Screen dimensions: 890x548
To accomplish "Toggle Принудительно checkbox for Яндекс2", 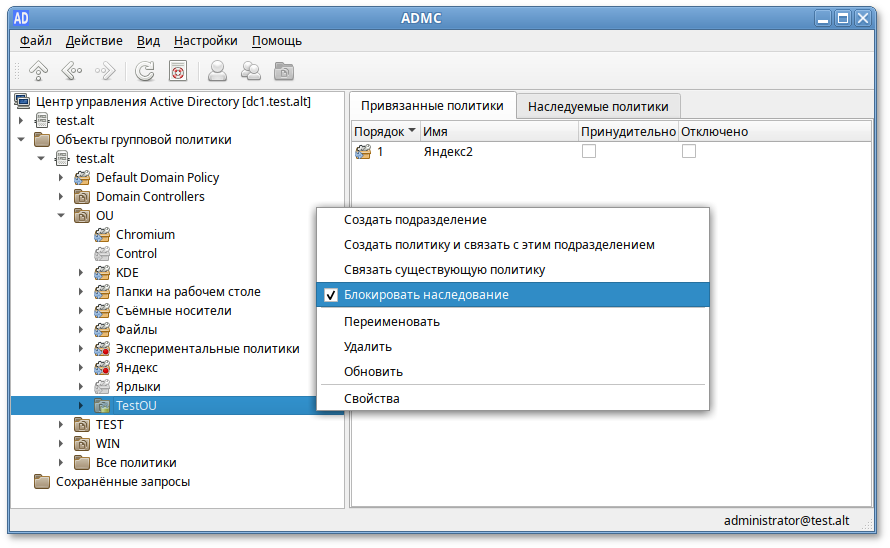I will pos(589,151).
